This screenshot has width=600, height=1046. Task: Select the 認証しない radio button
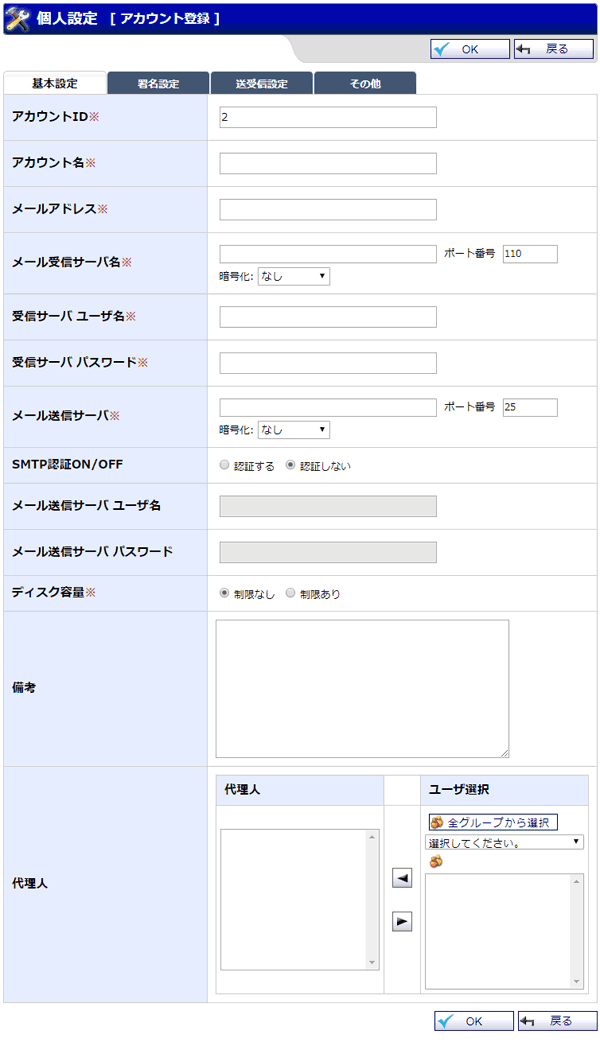coord(290,465)
